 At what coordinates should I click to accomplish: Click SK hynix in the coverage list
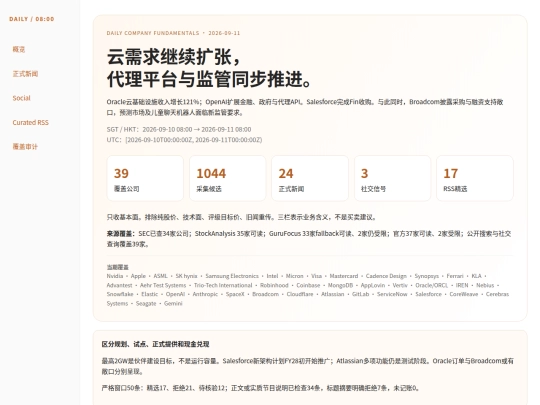pos(186,276)
